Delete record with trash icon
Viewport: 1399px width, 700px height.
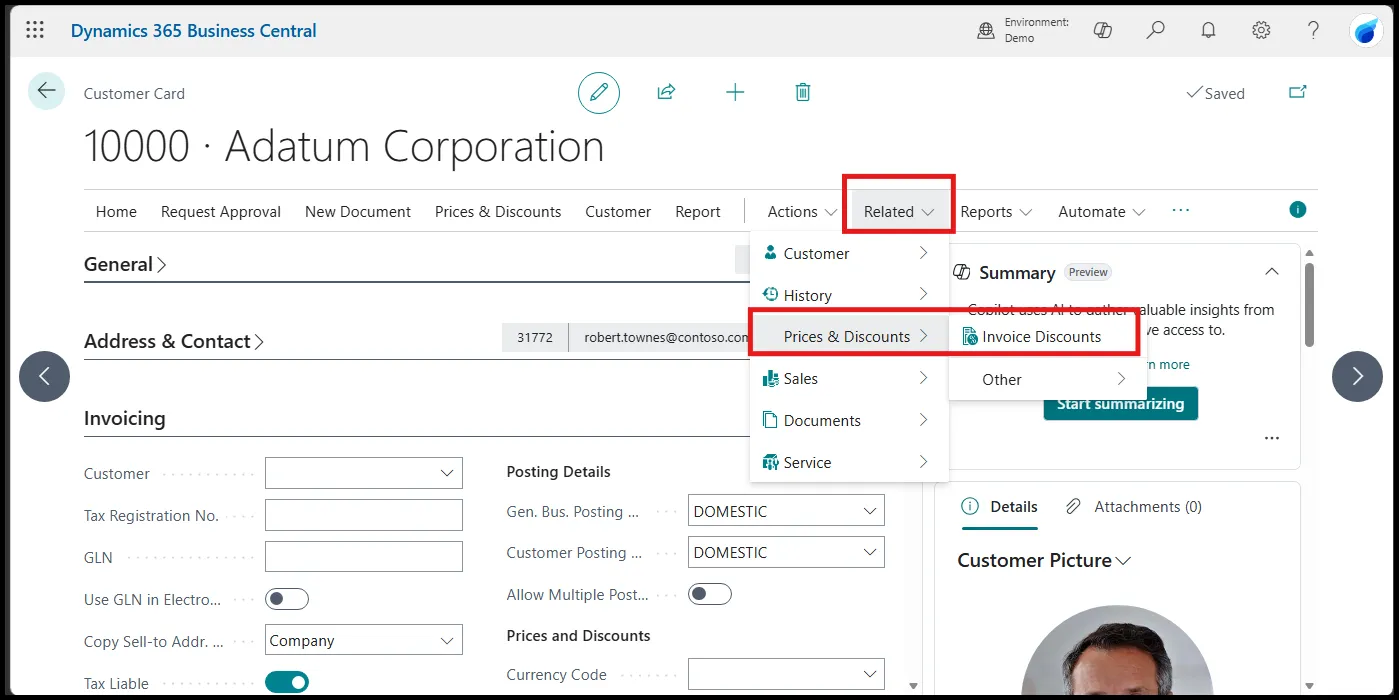802,92
